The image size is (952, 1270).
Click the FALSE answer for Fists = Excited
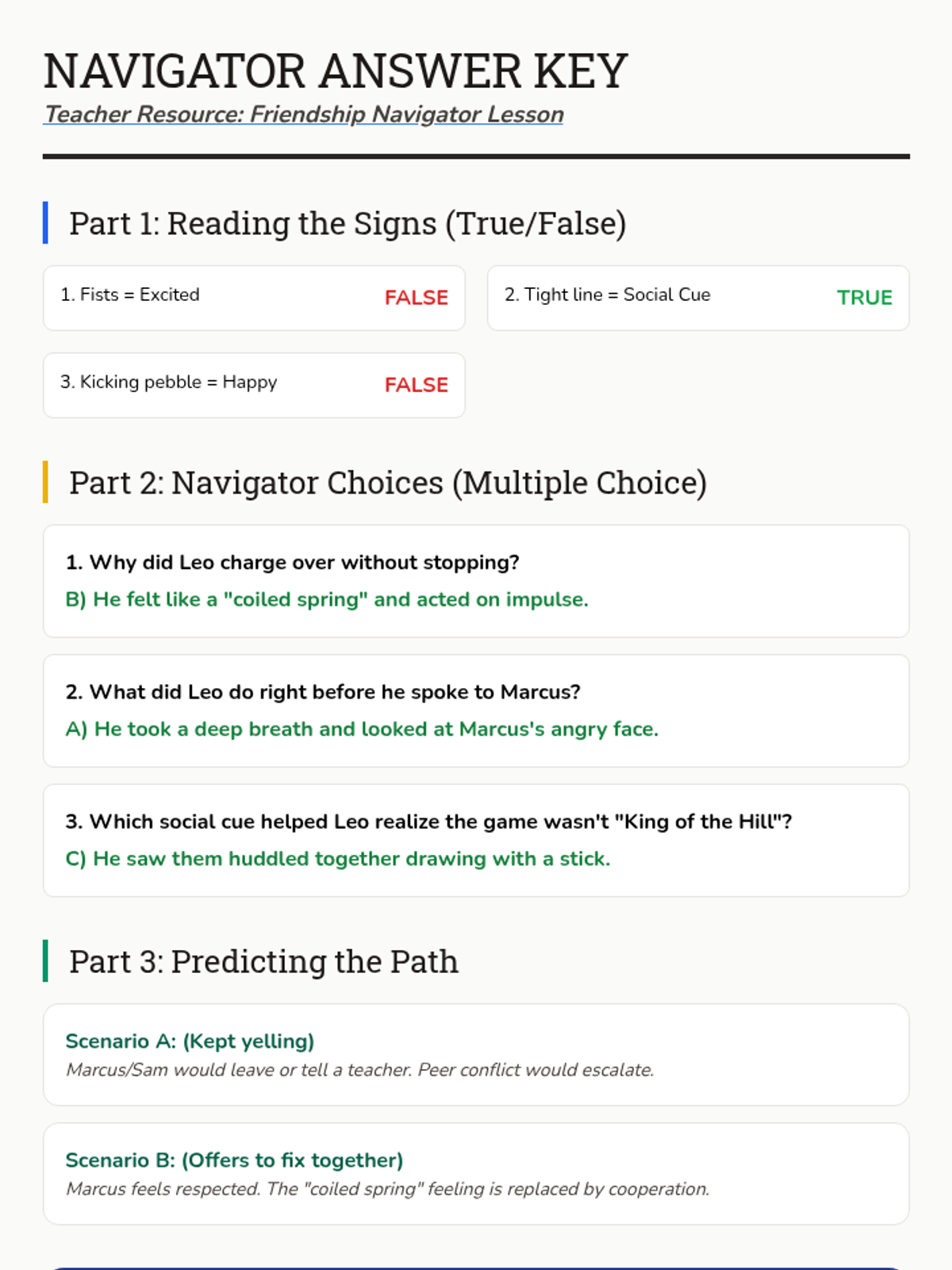pyautogui.click(x=416, y=298)
